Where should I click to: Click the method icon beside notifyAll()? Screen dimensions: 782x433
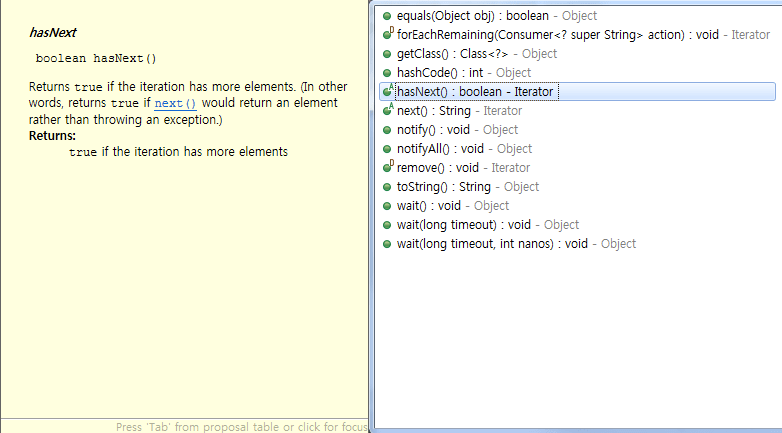[x=387, y=149]
